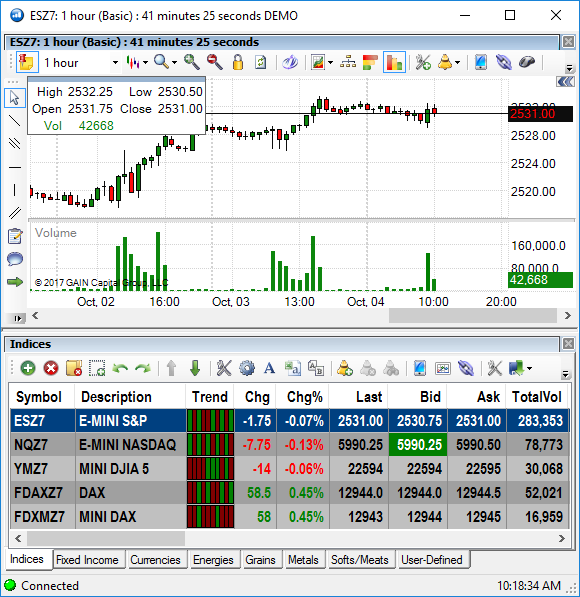Click the chart tools with plus icon

coord(423,62)
